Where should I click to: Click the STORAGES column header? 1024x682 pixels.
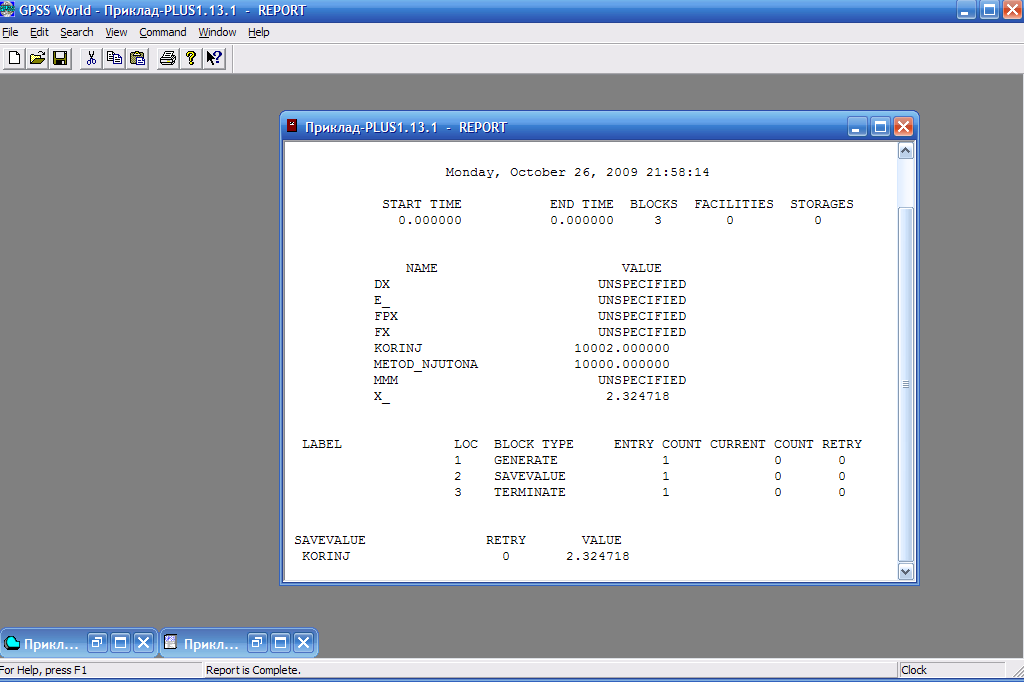(822, 204)
